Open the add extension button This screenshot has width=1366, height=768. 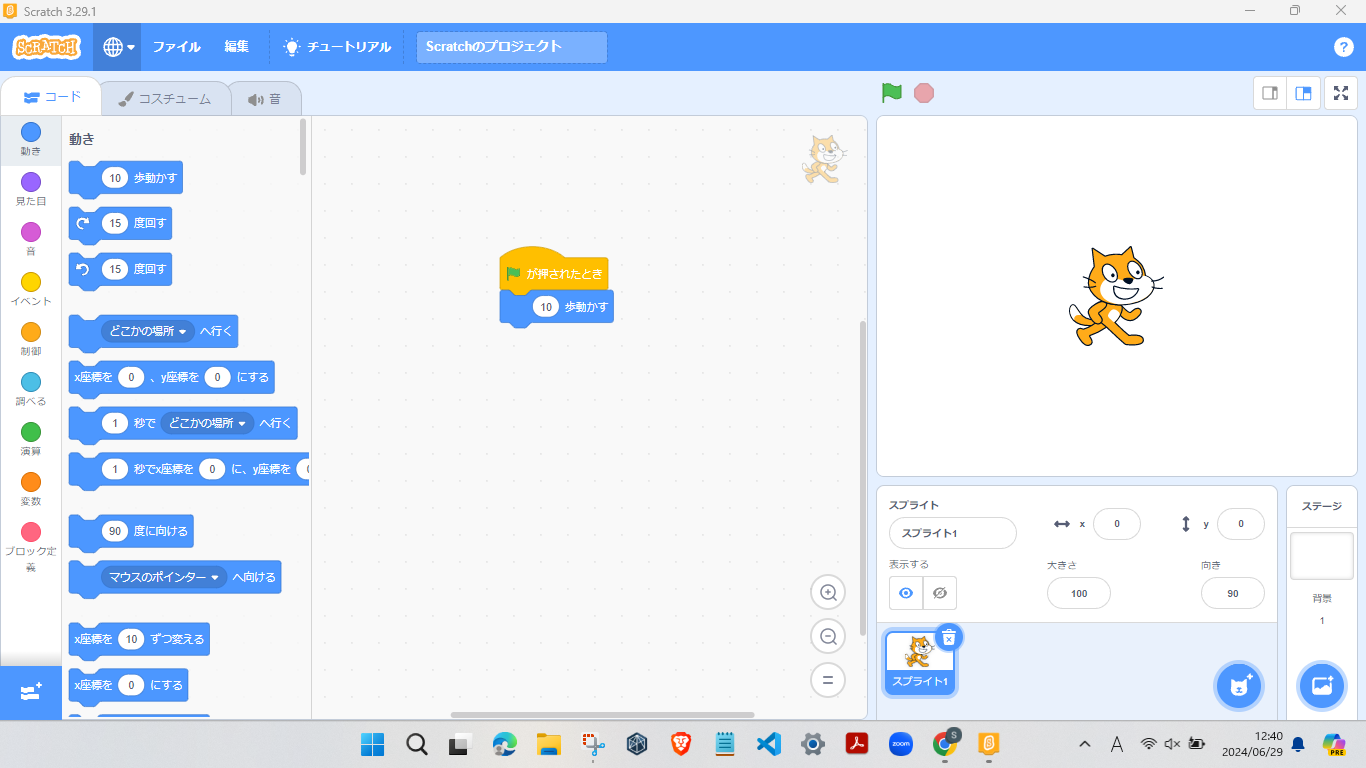pyautogui.click(x=31, y=692)
